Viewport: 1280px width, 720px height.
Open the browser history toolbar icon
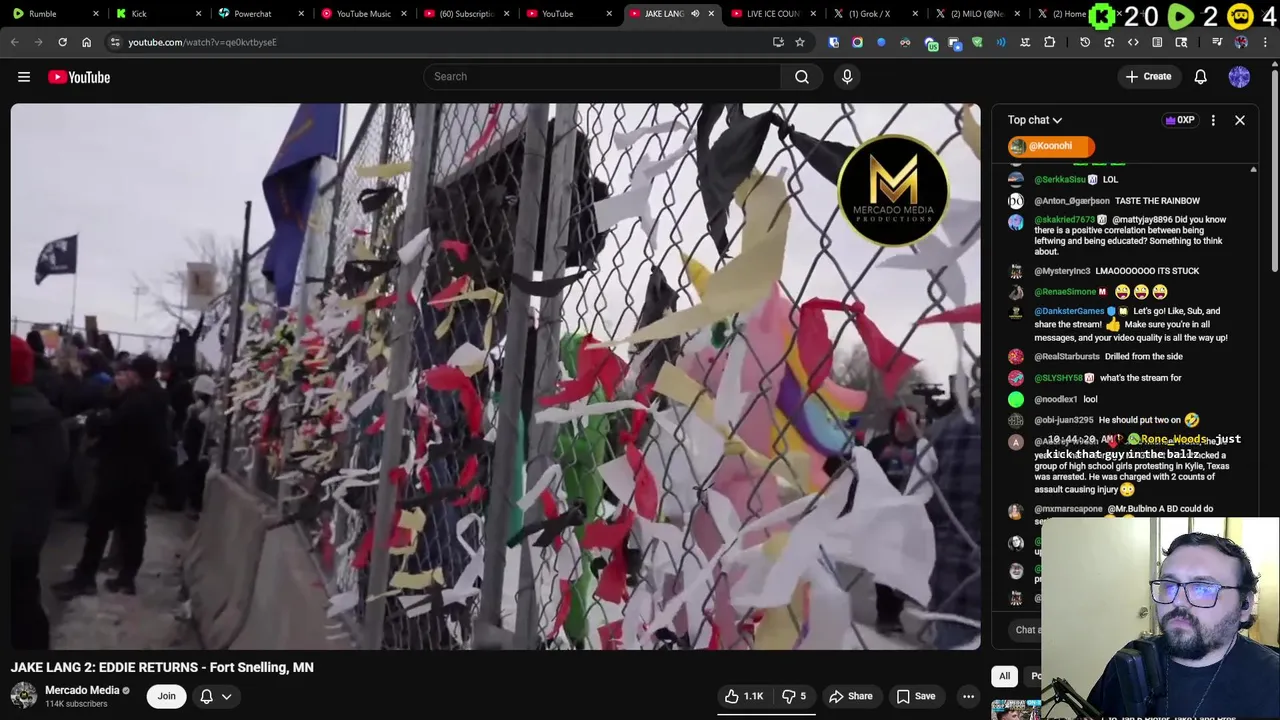(x=1085, y=42)
